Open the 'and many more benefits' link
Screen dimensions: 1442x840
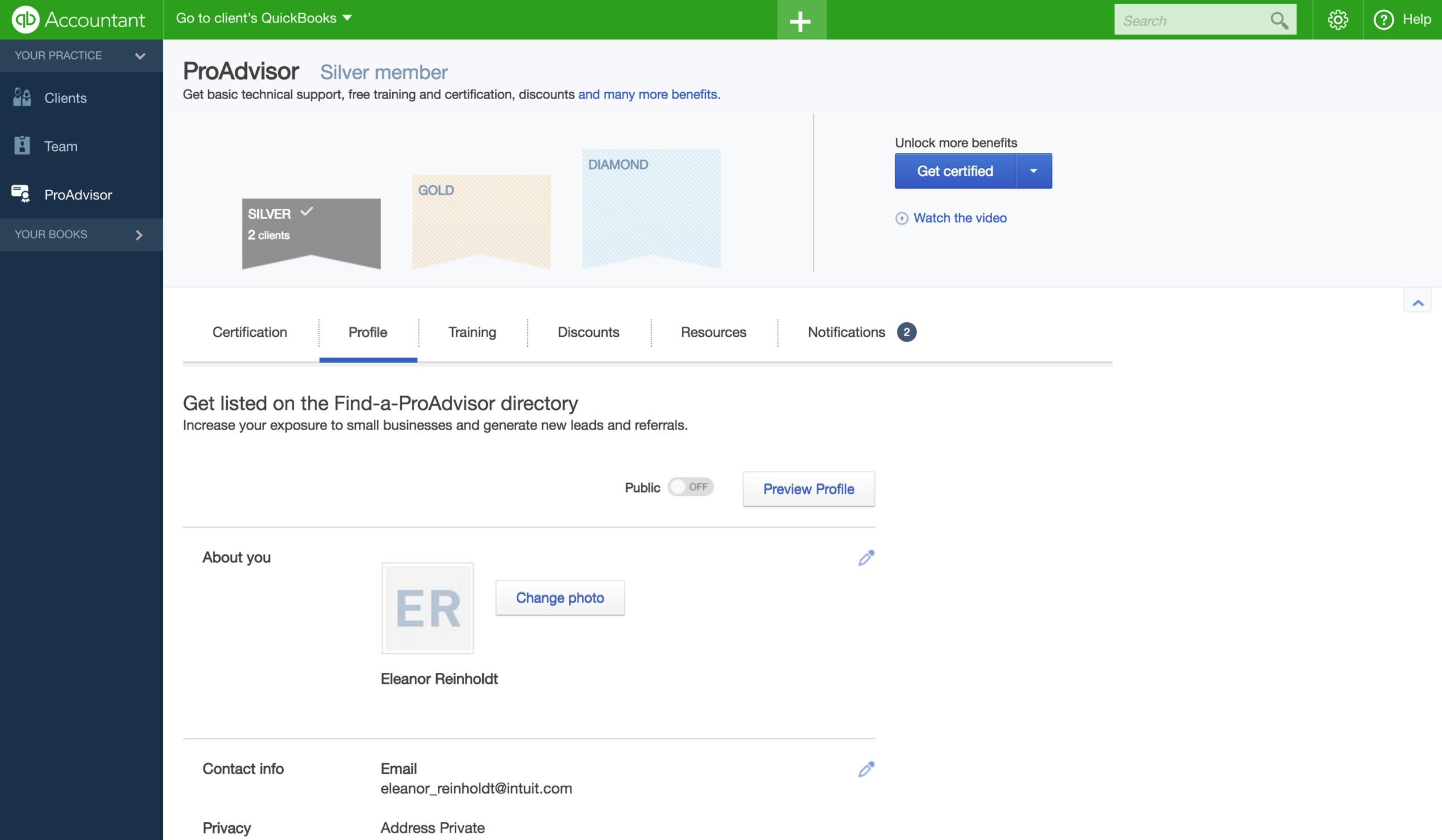click(x=649, y=95)
